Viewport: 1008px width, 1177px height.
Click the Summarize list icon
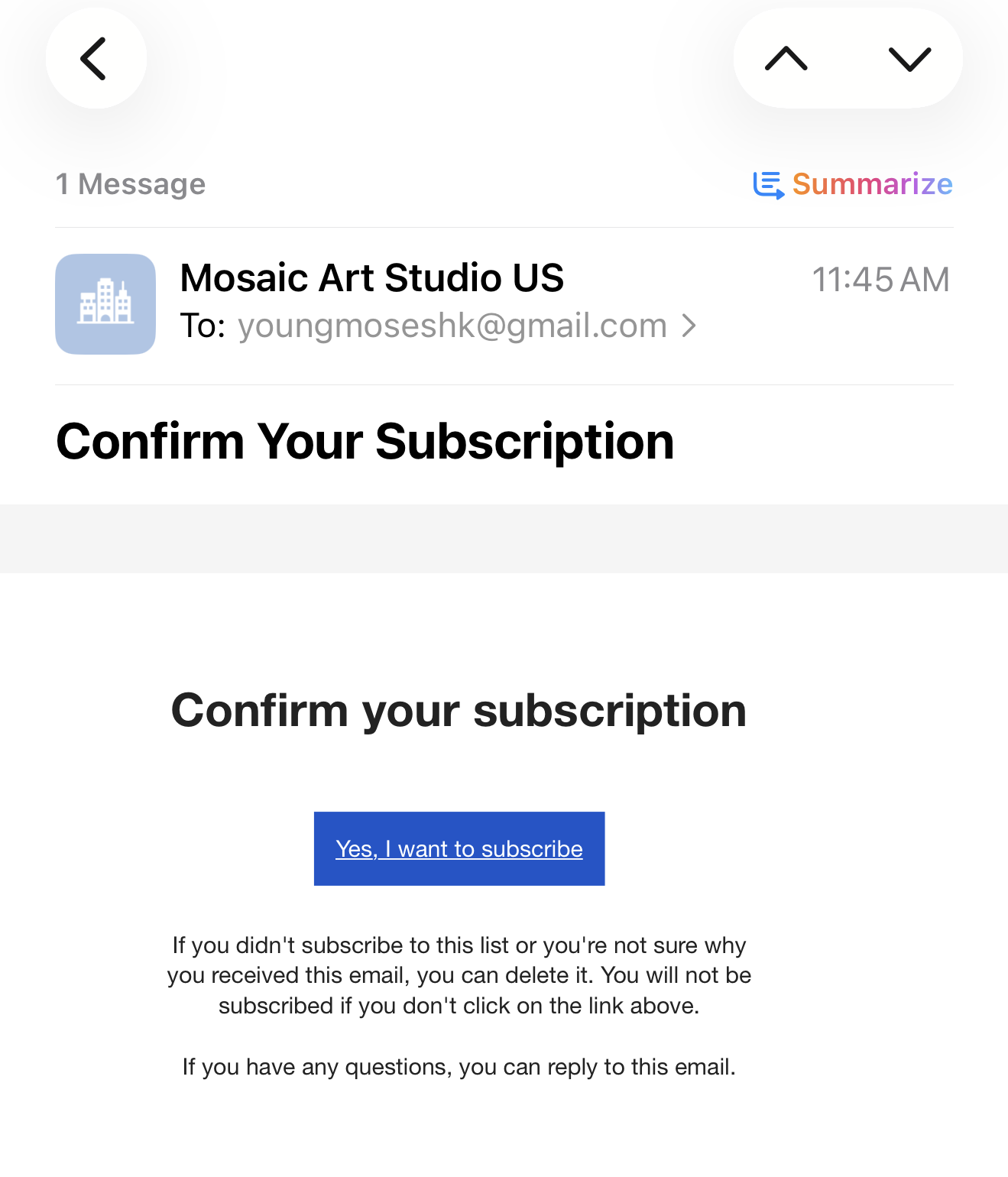(x=768, y=185)
